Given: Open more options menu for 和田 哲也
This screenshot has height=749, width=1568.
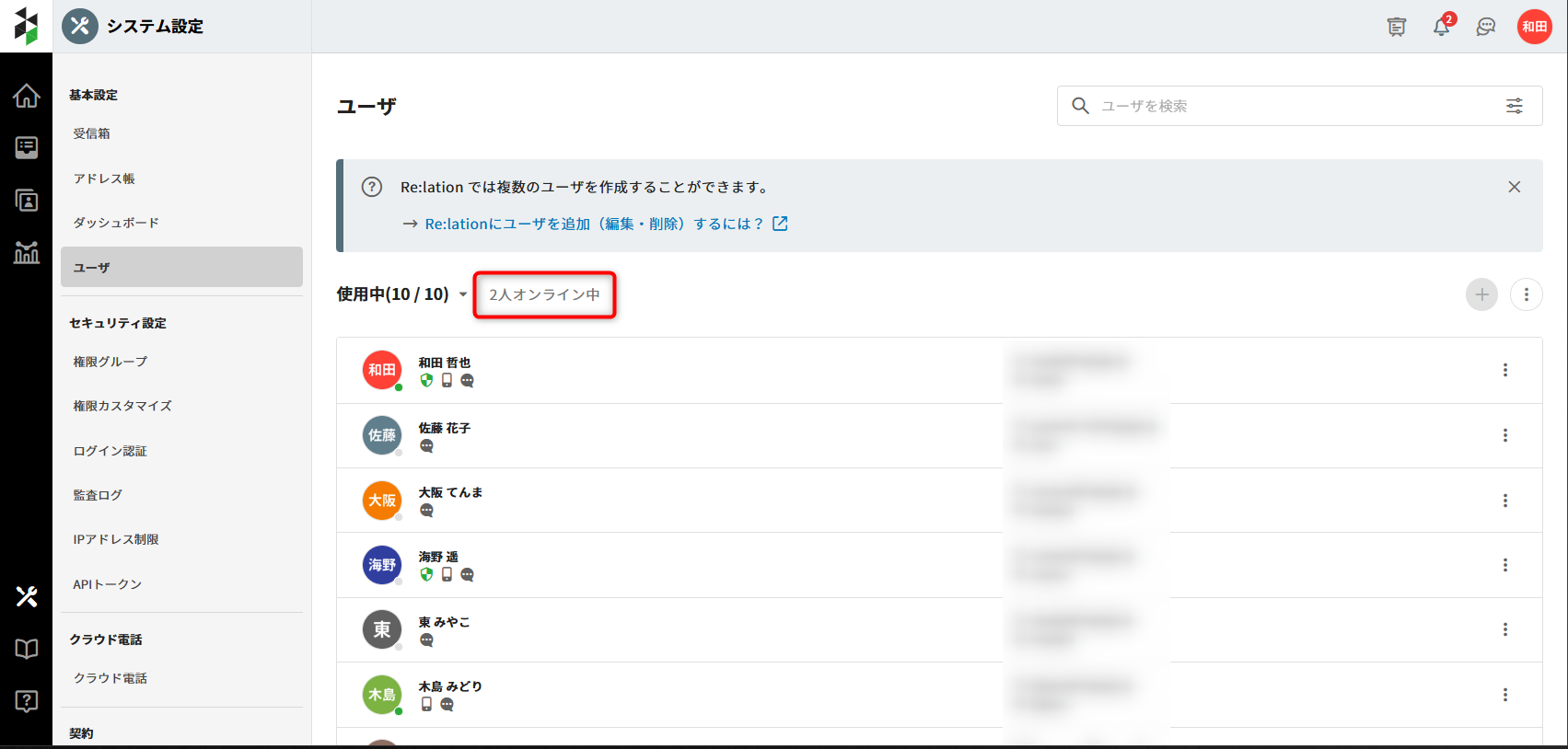Looking at the screenshot, I should point(1504,370).
